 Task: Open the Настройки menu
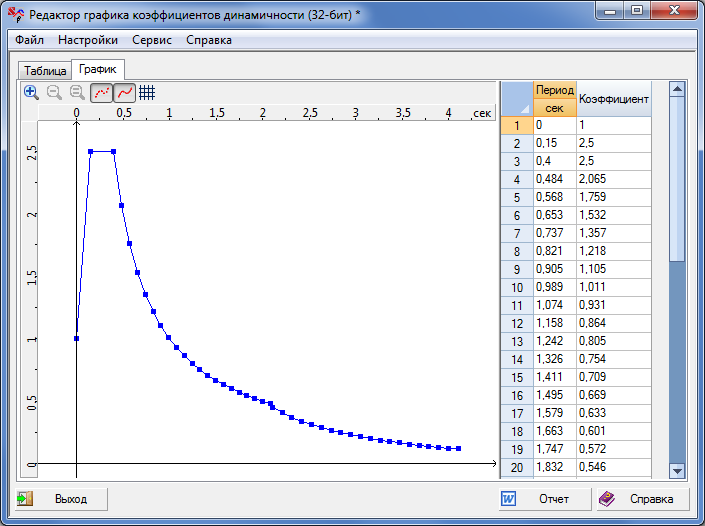point(88,40)
